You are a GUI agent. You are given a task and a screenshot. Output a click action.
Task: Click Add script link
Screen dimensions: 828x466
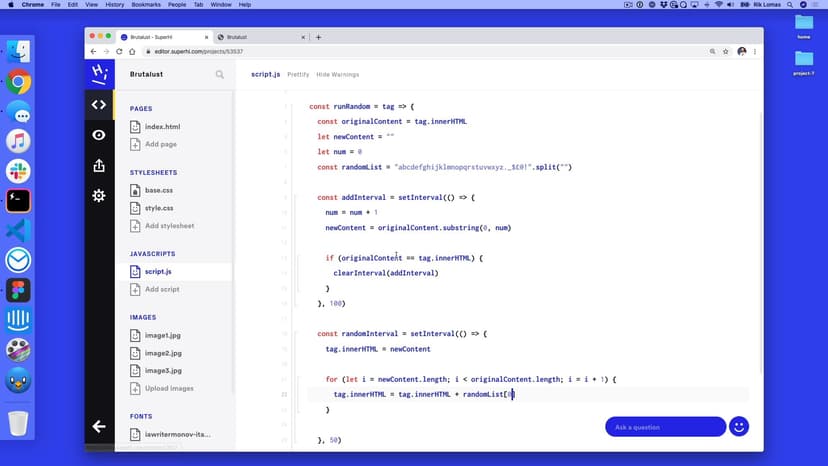162,289
